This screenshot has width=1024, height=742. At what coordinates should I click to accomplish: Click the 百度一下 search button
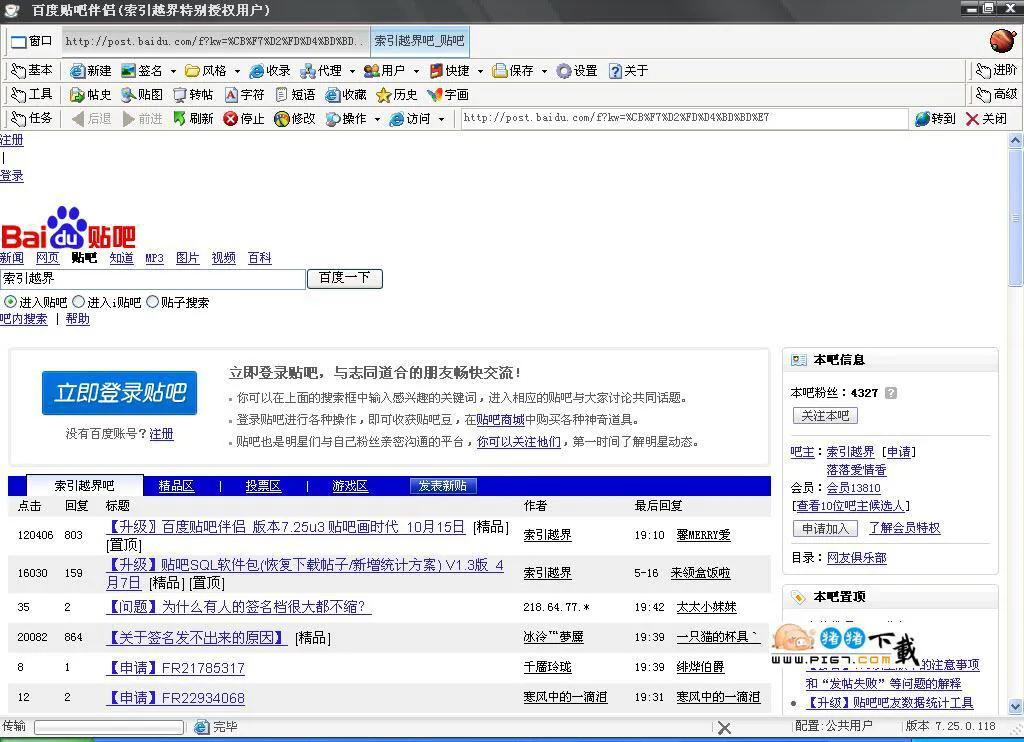[x=344, y=279]
